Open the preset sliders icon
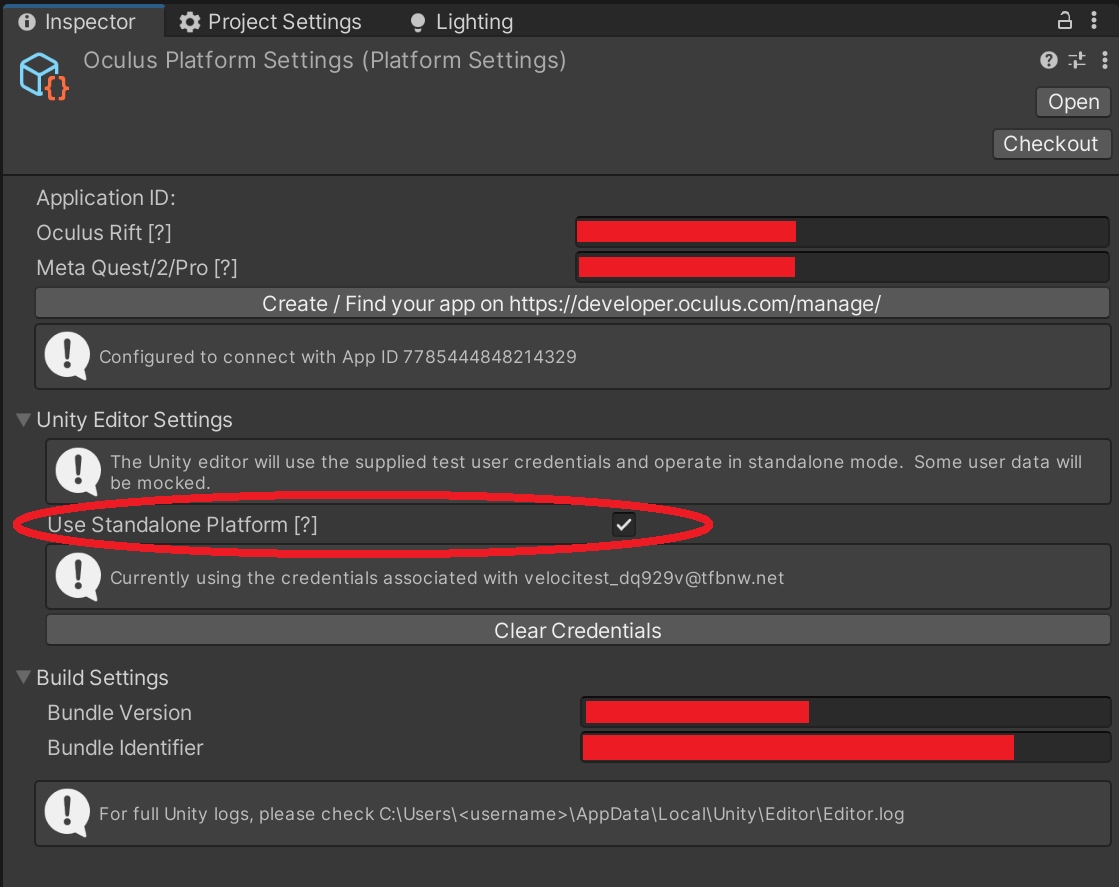Image resolution: width=1119 pixels, height=887 pixels. click(1077, 61)
